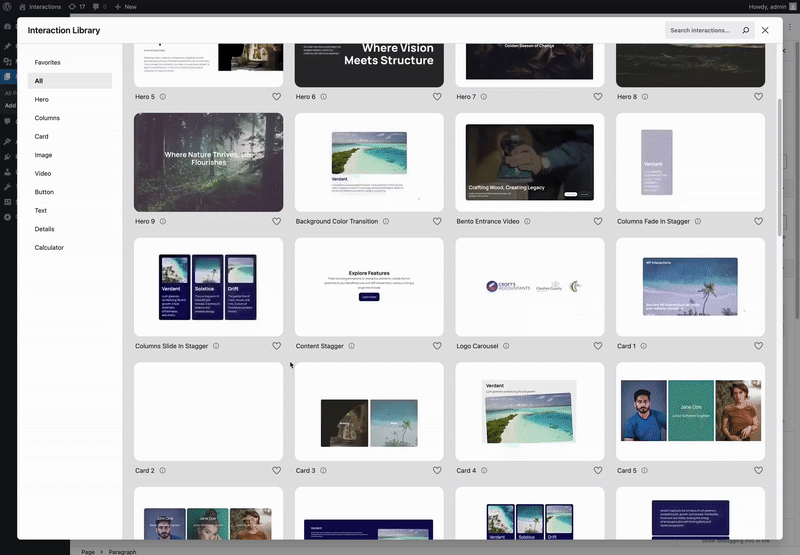Screen dimensions: 800x555
Task: Click info icon next to Card 3
Action: pos(324,470)
